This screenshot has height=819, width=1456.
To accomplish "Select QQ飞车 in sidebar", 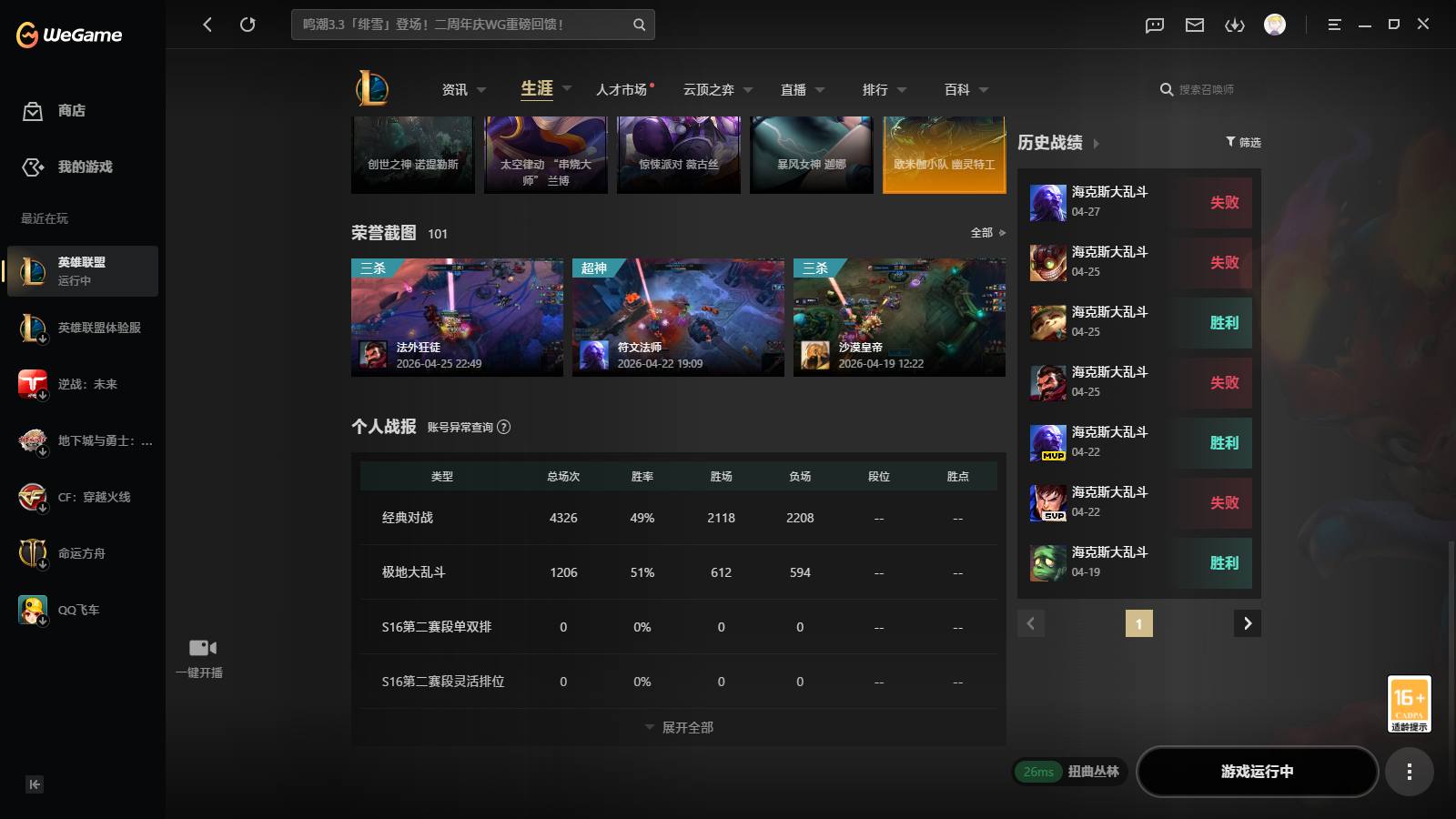I will pos(83,610).
